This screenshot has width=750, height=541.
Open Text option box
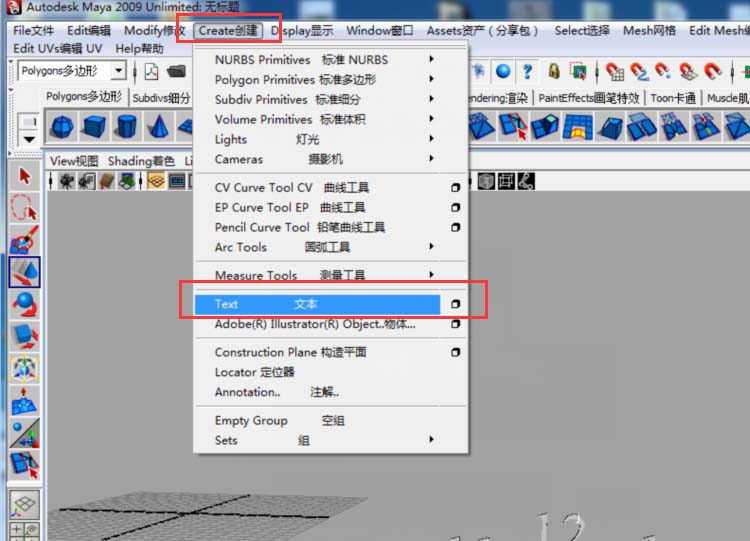click(x=455, y=304)
